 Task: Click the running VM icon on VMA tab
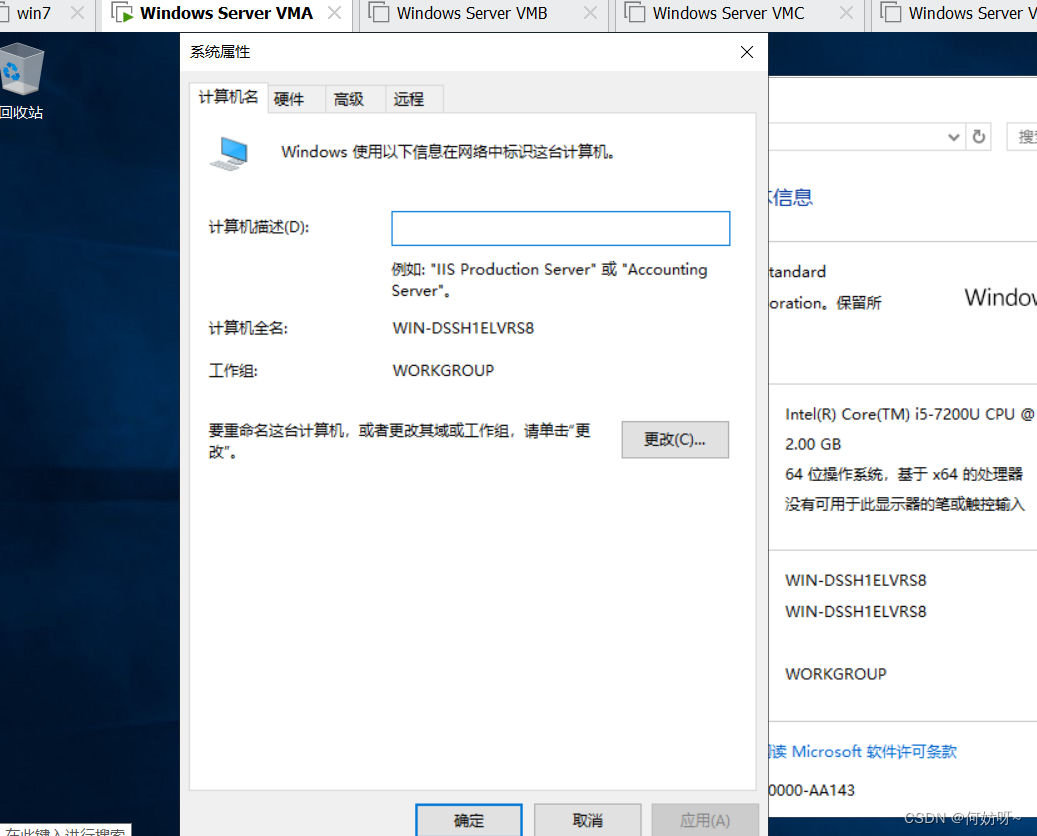122,13
